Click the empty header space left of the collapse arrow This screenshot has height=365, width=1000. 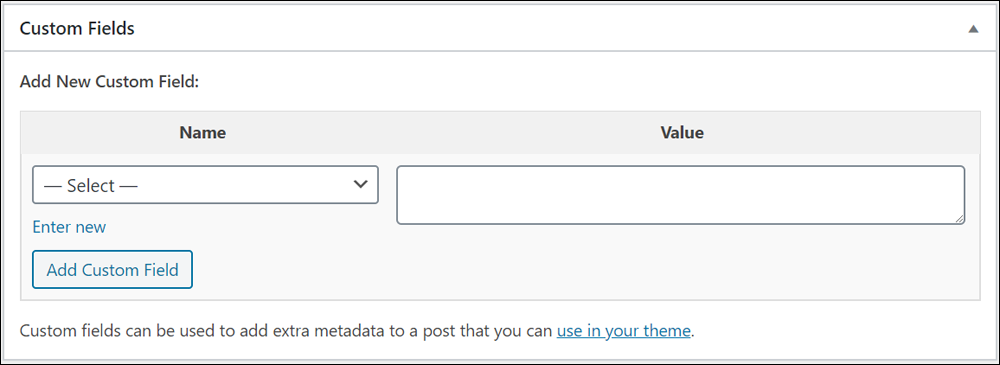548,29
